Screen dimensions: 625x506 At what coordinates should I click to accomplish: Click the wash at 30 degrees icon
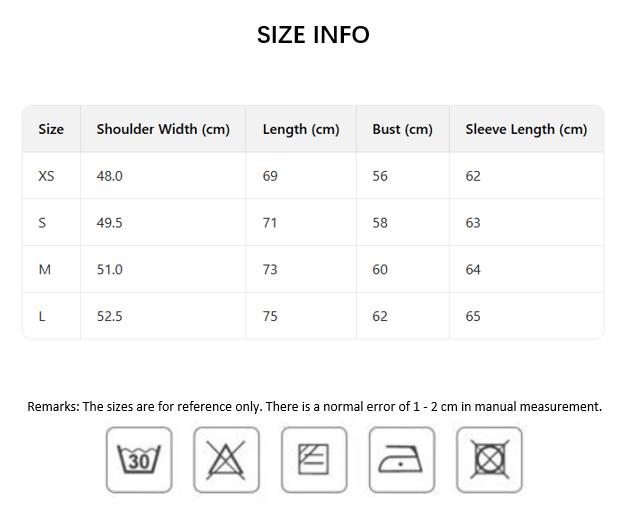[139, 460]
